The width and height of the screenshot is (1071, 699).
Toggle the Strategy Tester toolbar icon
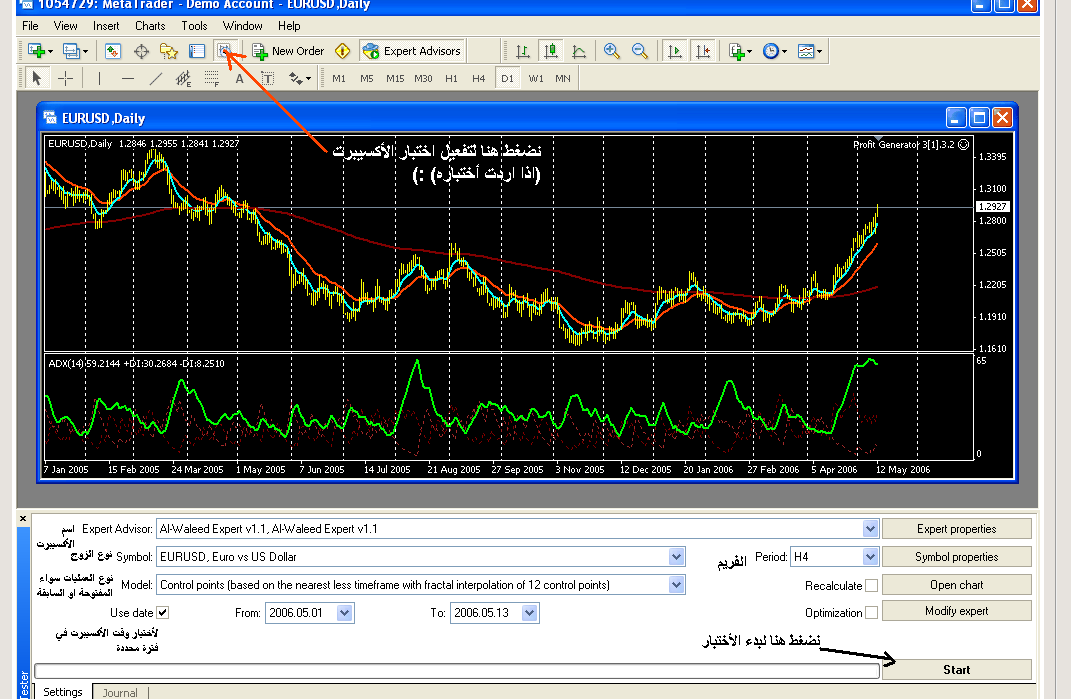click(x=224, y=51)
